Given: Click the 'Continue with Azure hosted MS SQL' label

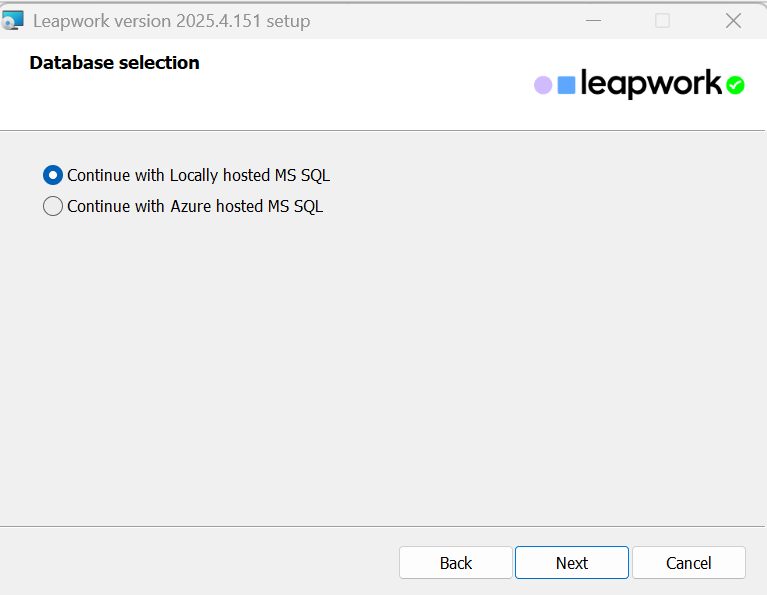Looking at the screenshot, I should (x=195, y=207).
